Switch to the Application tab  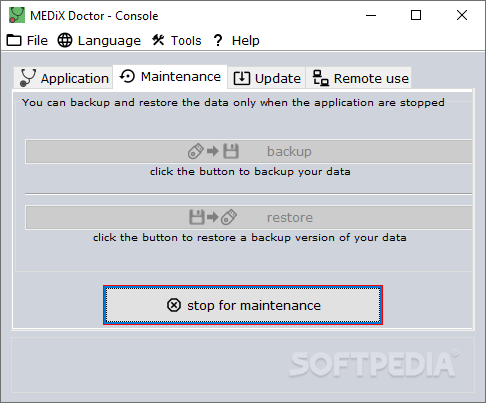click(63, 78)
